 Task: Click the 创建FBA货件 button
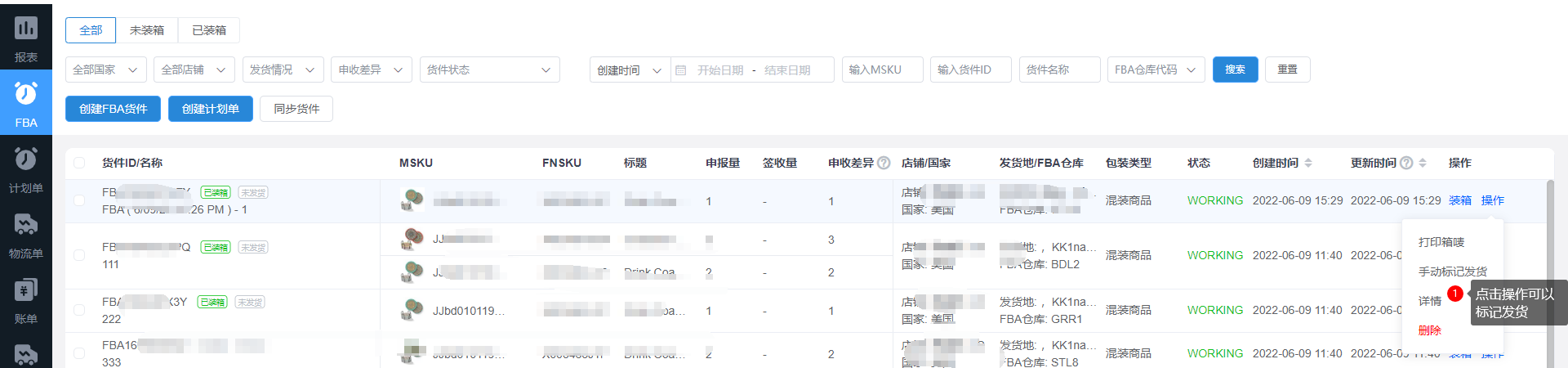tap(114, 109)
